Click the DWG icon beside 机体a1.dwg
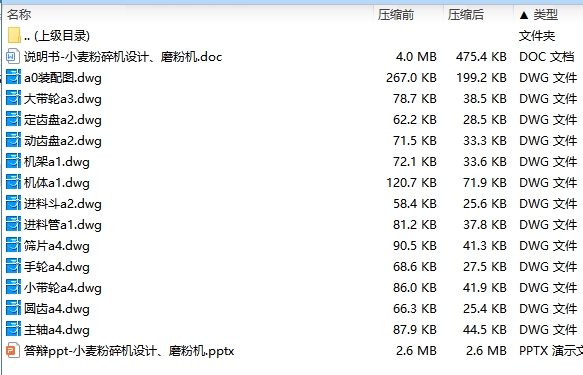The image size is (583, 375). coord(13,182)
